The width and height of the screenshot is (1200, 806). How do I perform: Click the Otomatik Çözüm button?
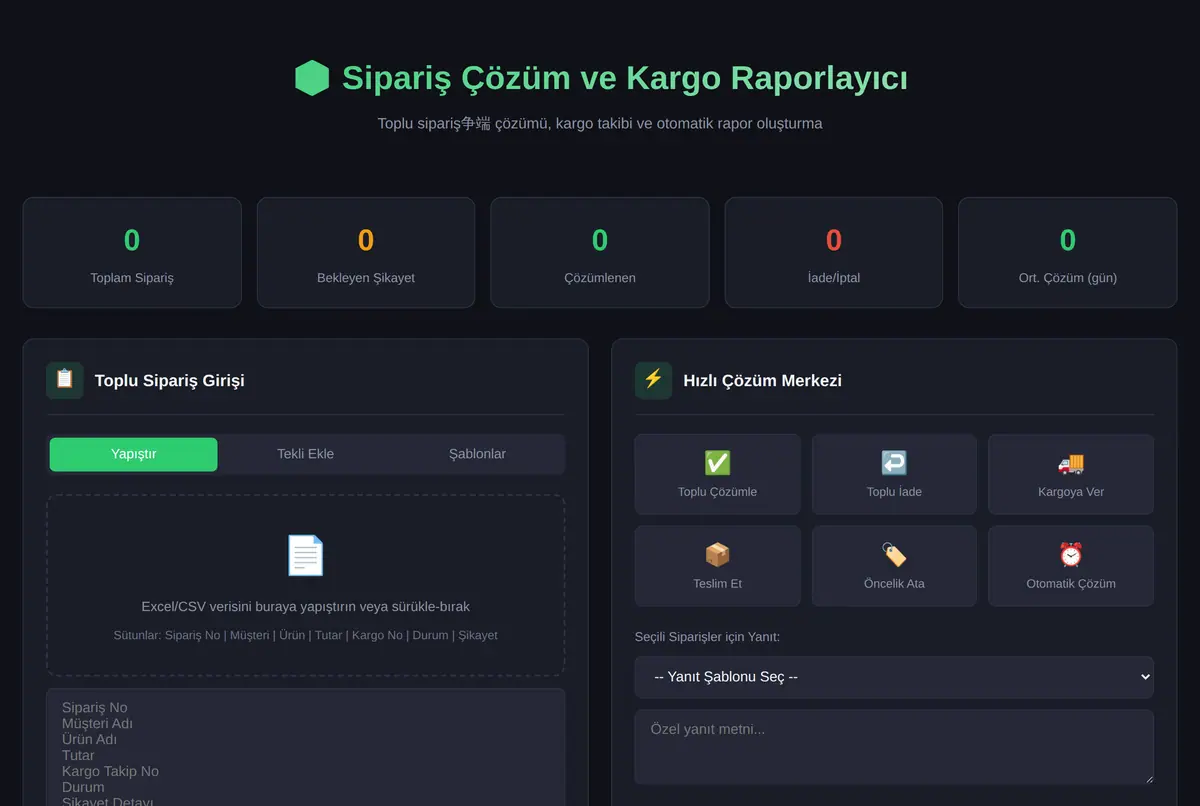click(x=1071, y=566)
